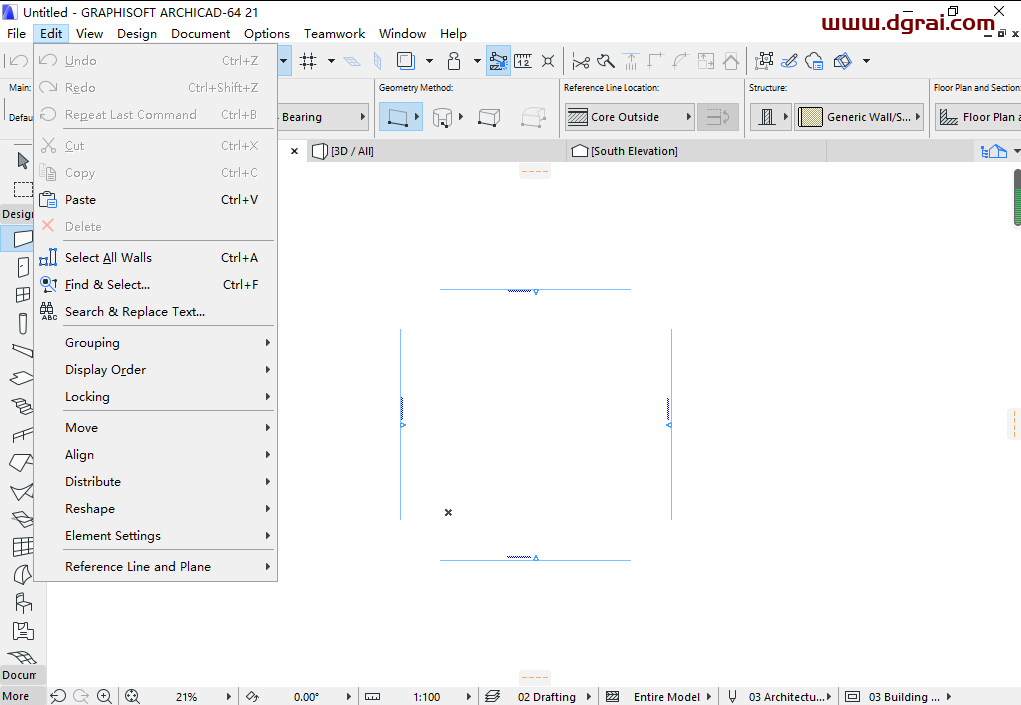Select the Column tool in the toolbox
Screen dimensions: 1021x705
click(23, 323)
